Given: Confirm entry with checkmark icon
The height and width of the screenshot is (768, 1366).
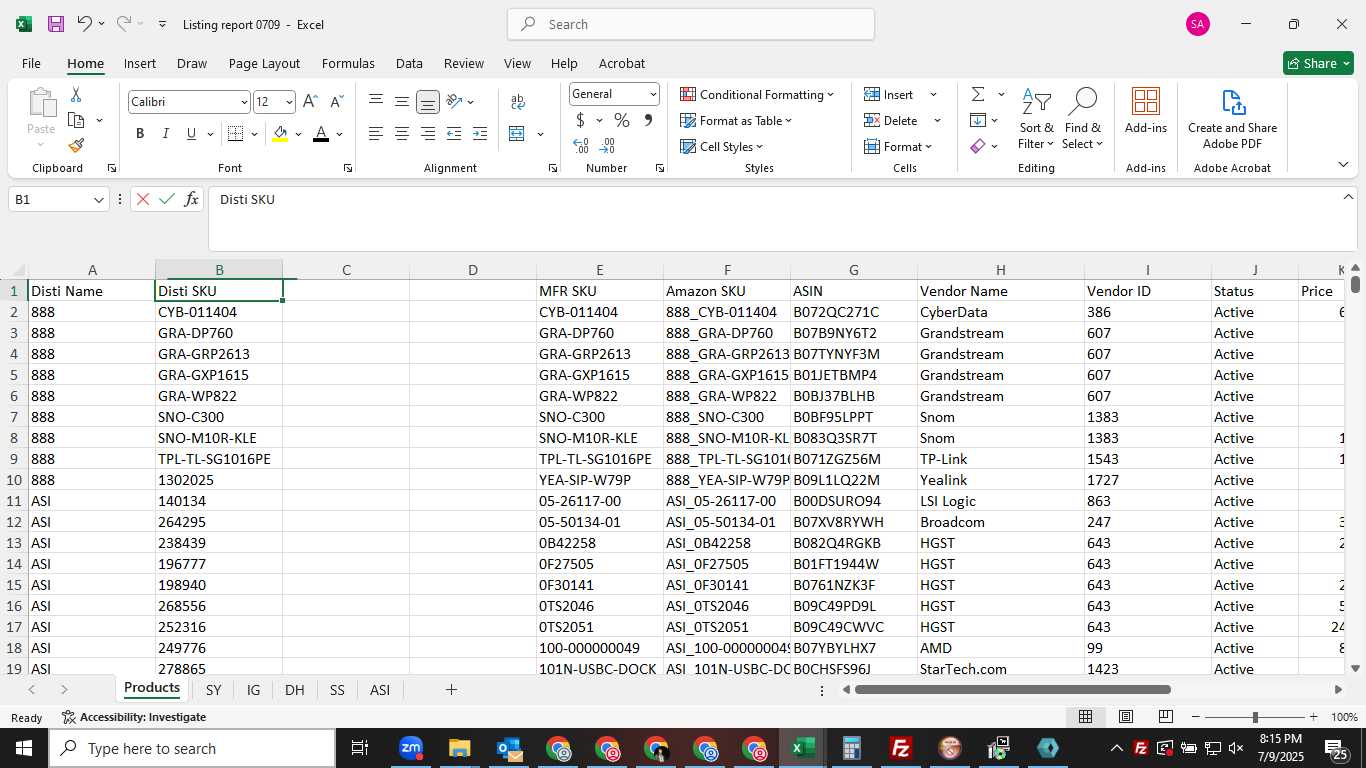Looking at the screenshot, I should [167, 199].
